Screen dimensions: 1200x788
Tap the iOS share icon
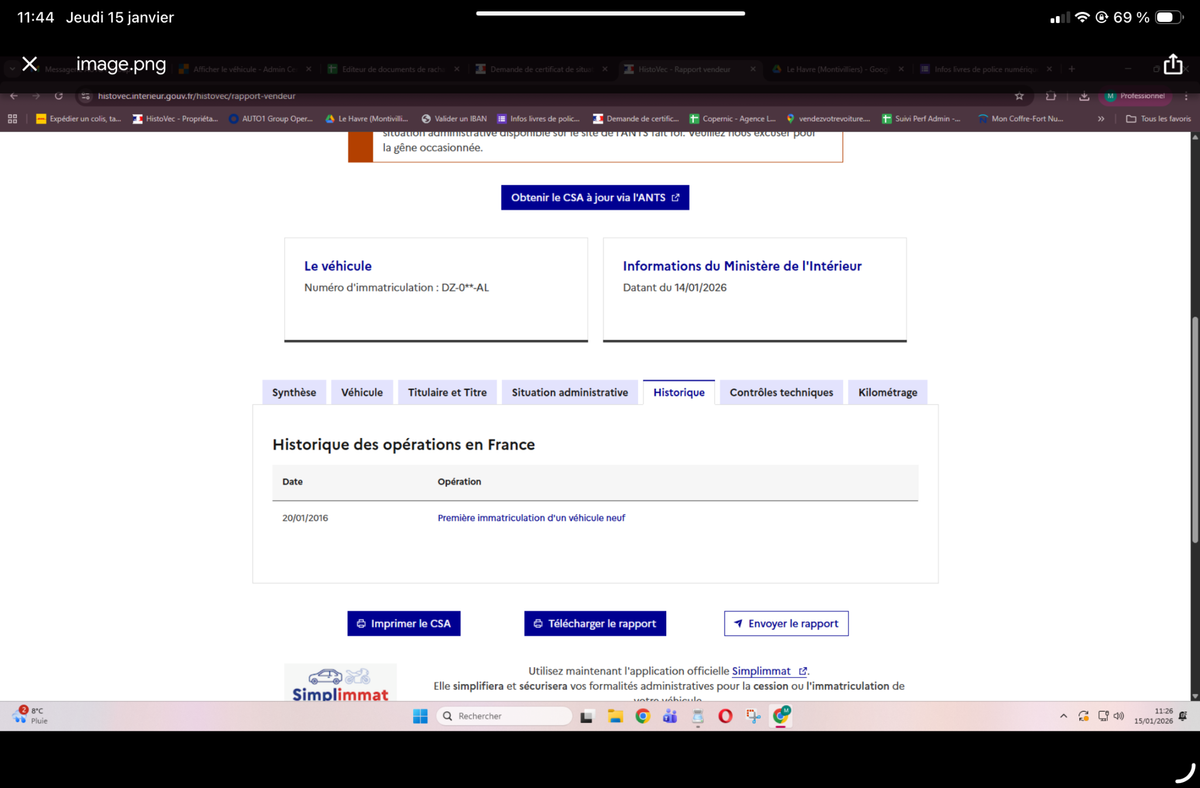1173,64
